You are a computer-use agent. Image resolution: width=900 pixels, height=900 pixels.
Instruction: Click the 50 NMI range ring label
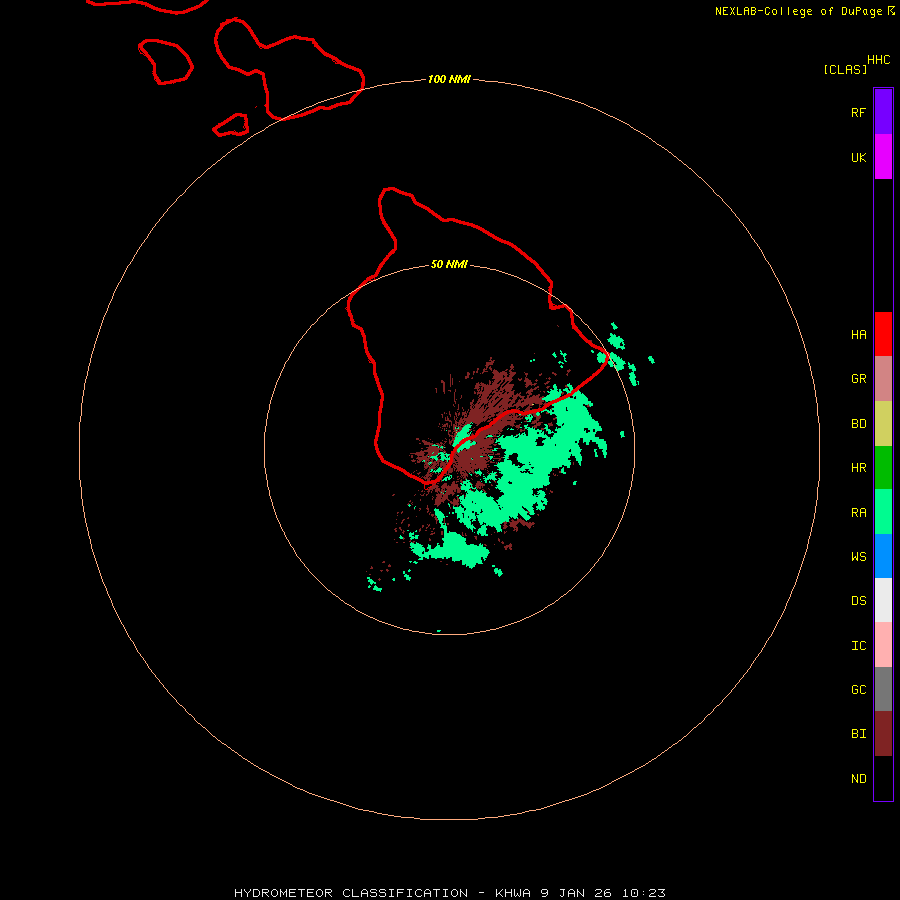[x=449, y=264]
